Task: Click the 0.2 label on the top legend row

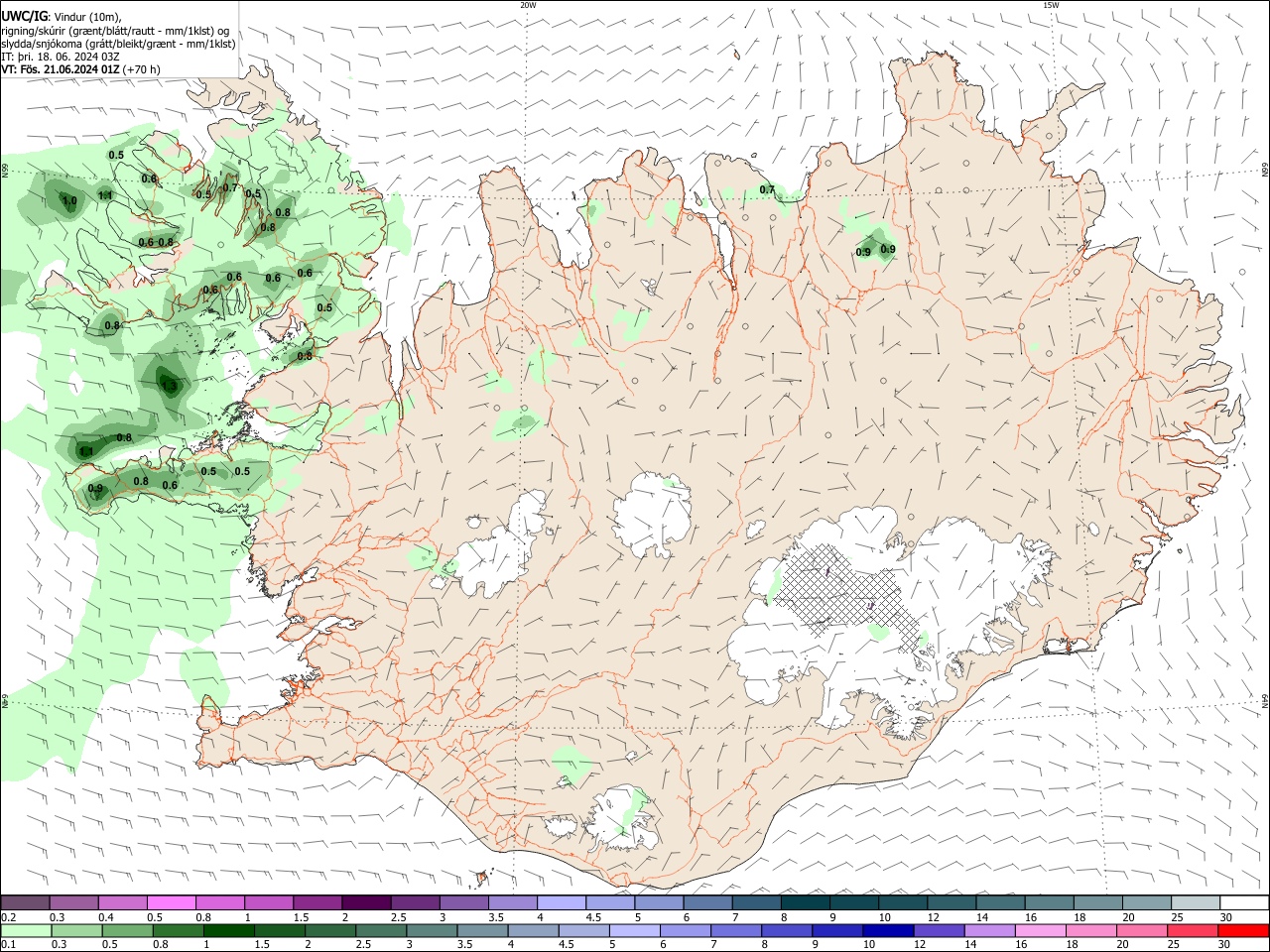Action: tap(9, 917)
